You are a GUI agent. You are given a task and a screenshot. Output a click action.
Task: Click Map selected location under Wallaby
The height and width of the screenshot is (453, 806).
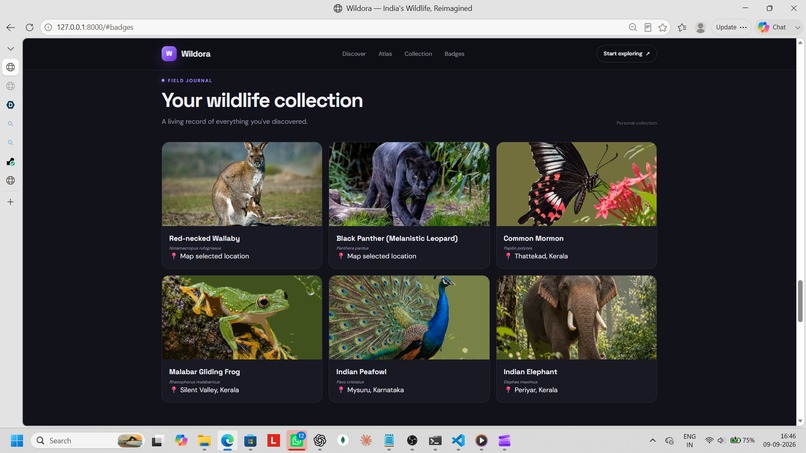pyautogui.click(x=214, y=256)
